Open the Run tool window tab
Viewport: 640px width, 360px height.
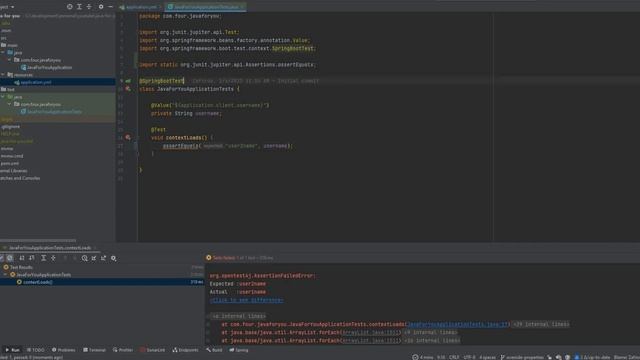(12, 350)
